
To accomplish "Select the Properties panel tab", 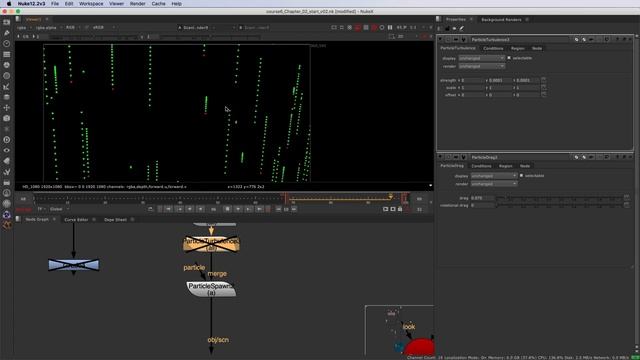I will (x=456, y=20).
